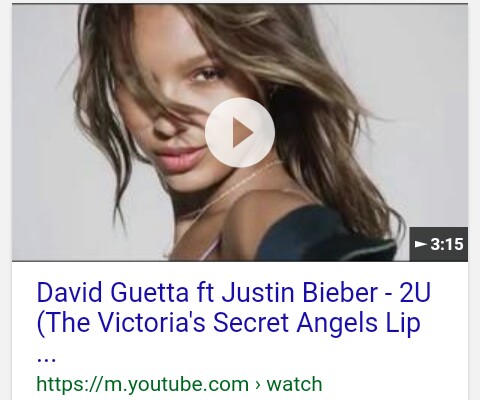The width and height of the screenshot is (480, 400).
Task: Open the video thumbnail image
Action: coord(240,132)
